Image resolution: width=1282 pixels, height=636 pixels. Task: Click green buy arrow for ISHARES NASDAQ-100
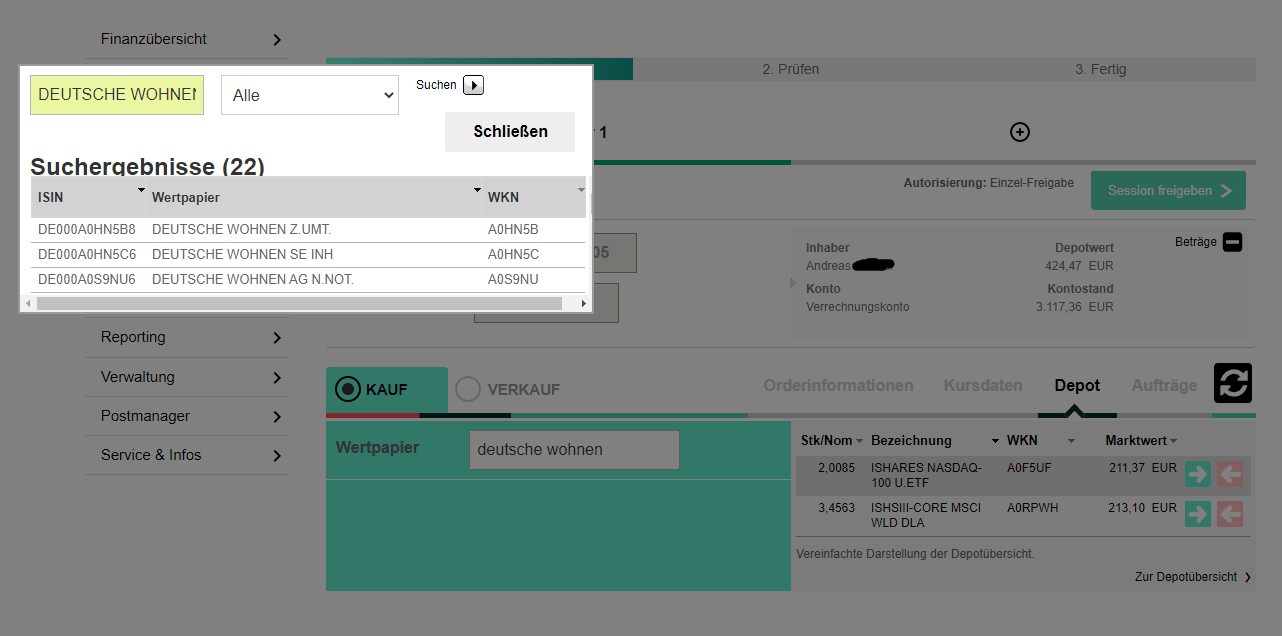[x=1197, y=474]
